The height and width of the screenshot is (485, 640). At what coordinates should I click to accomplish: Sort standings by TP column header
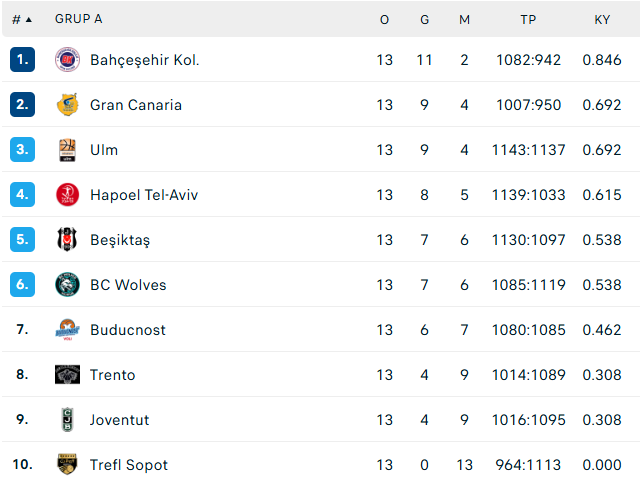[x=528, y=20]
